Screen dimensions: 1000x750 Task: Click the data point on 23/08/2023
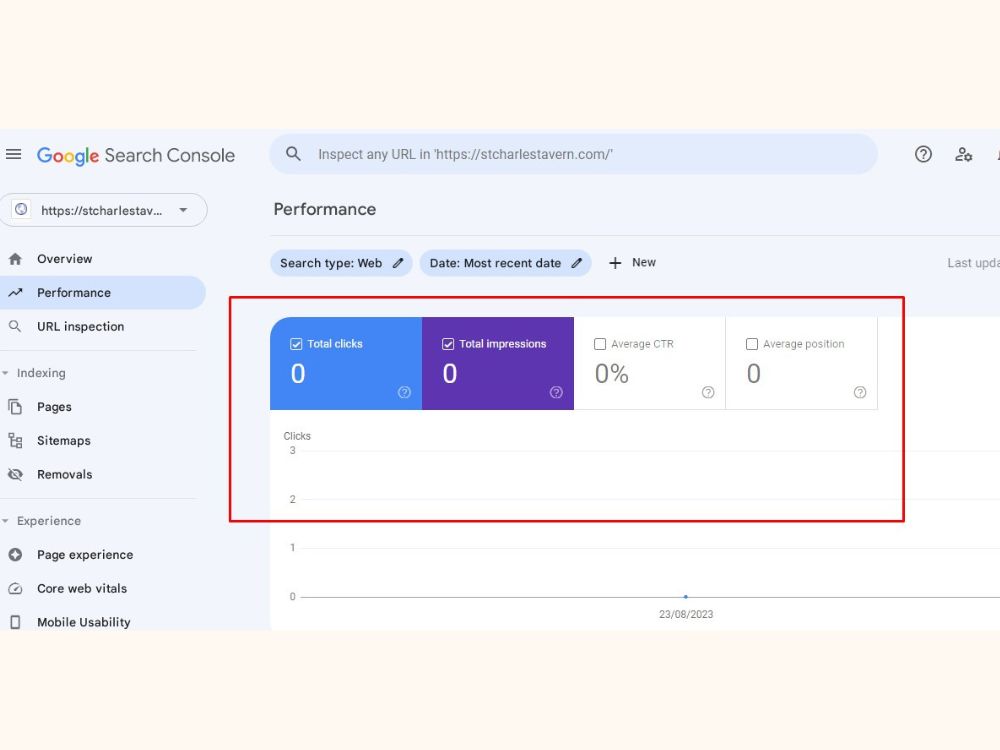coord(686,597)
